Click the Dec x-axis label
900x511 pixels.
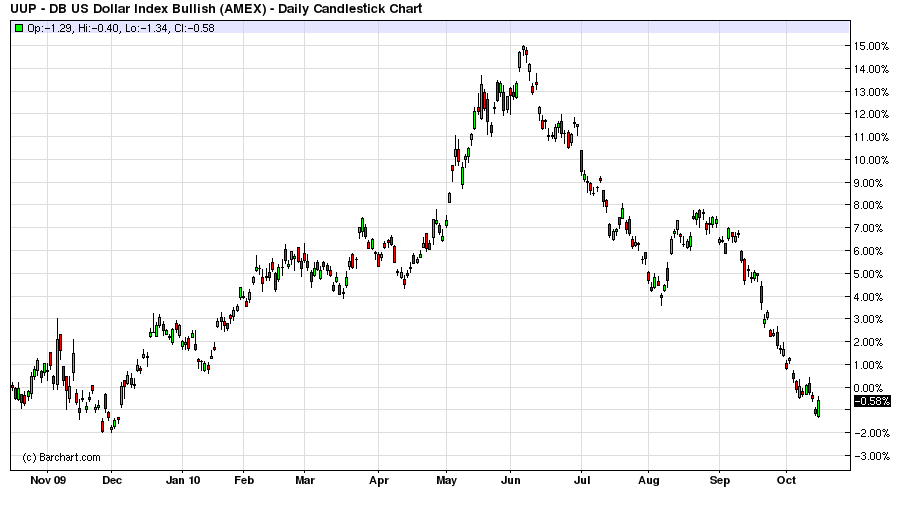click(112, 480)
